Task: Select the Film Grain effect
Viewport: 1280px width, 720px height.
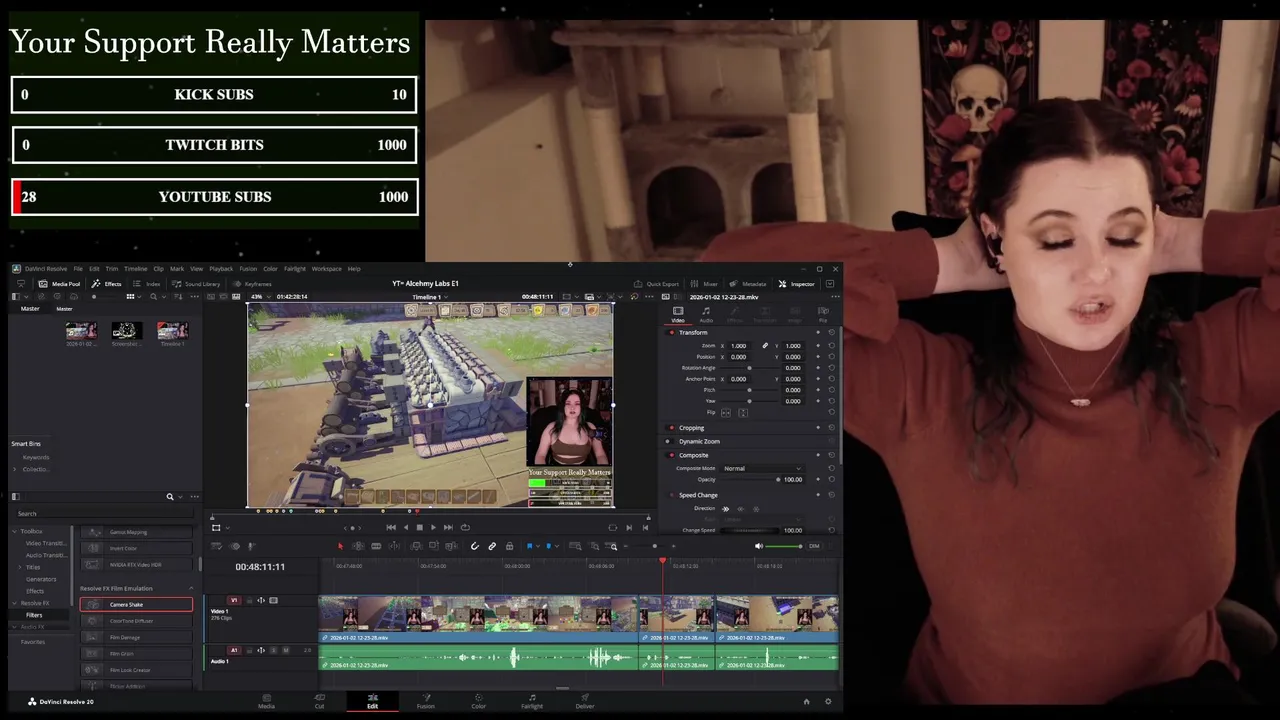Action: (136, 653)
